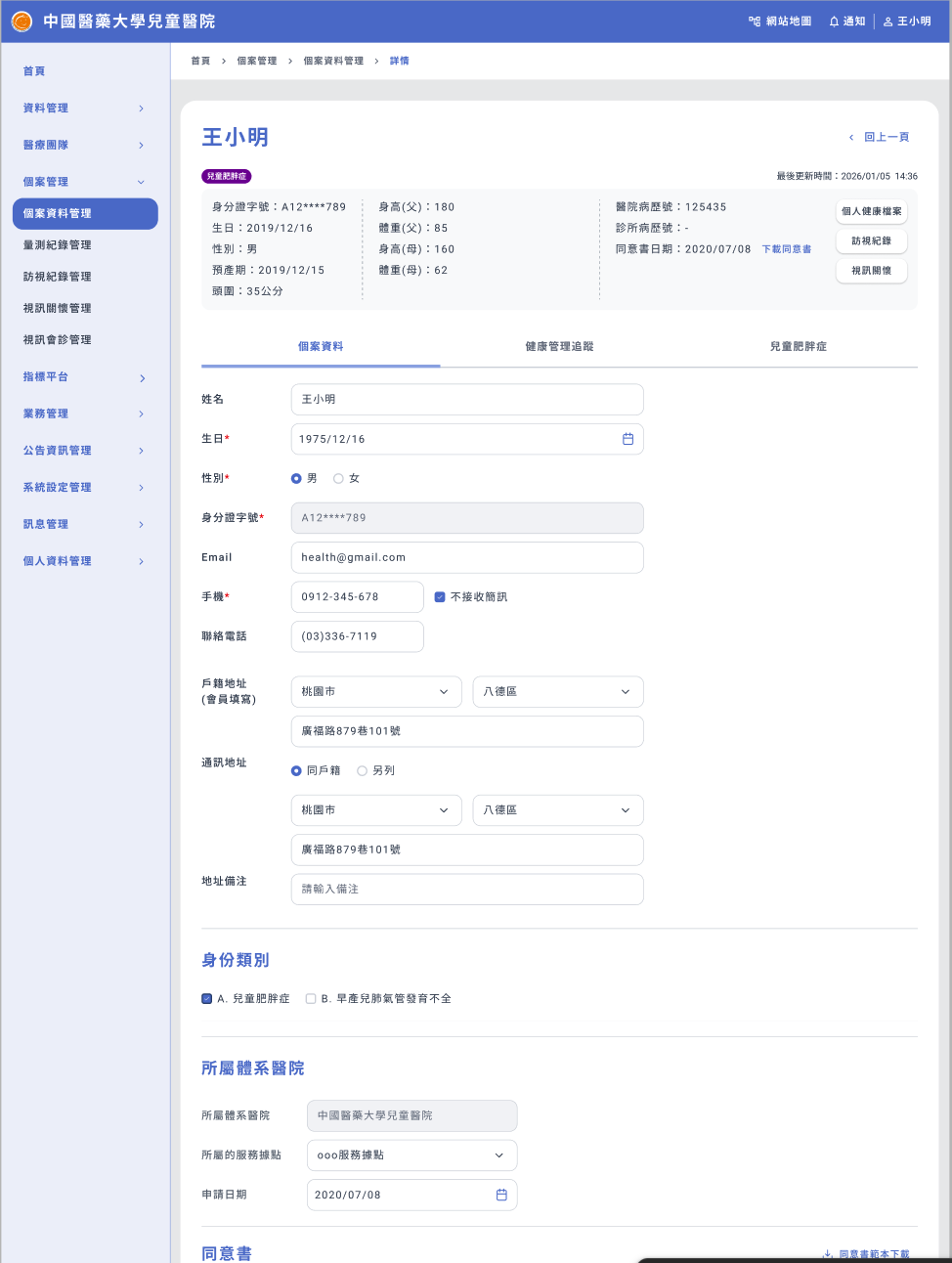The height and width of the screenshot is (1263, 952).
Task: Check B. 早產兒肺氣管發育不全 checkbox
Action: point(311,999)
